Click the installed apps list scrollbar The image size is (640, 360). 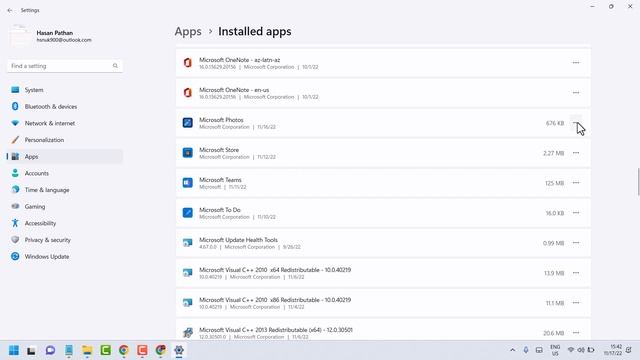tap(638, 182)
